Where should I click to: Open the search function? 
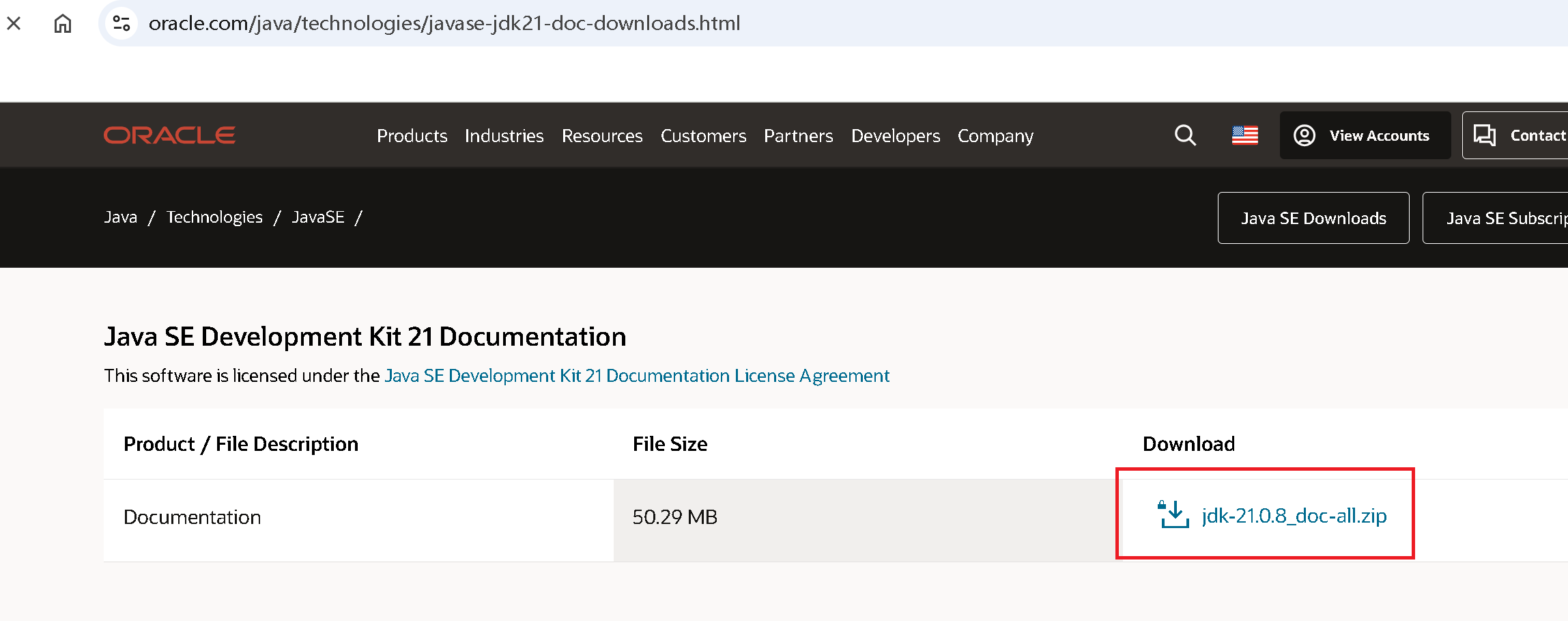tap(1184, 135)
